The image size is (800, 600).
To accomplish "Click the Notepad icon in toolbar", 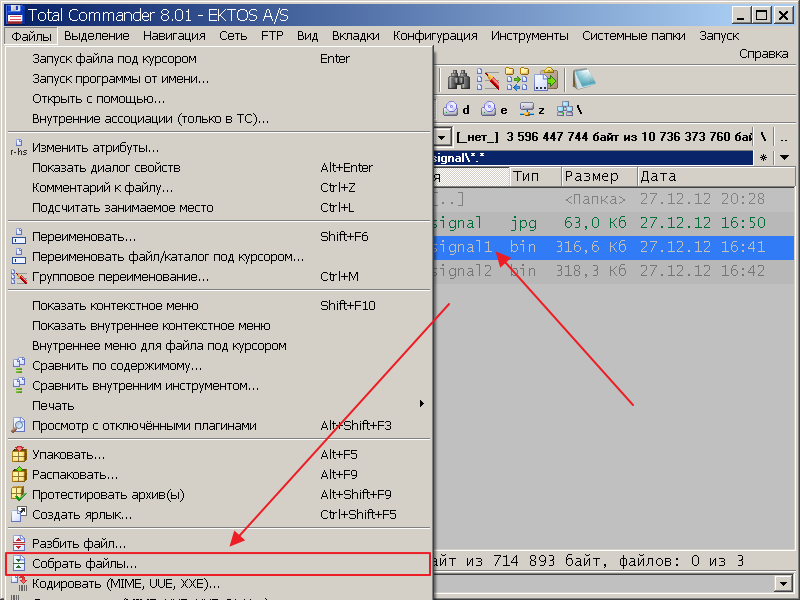I will (x=584, y=80).
